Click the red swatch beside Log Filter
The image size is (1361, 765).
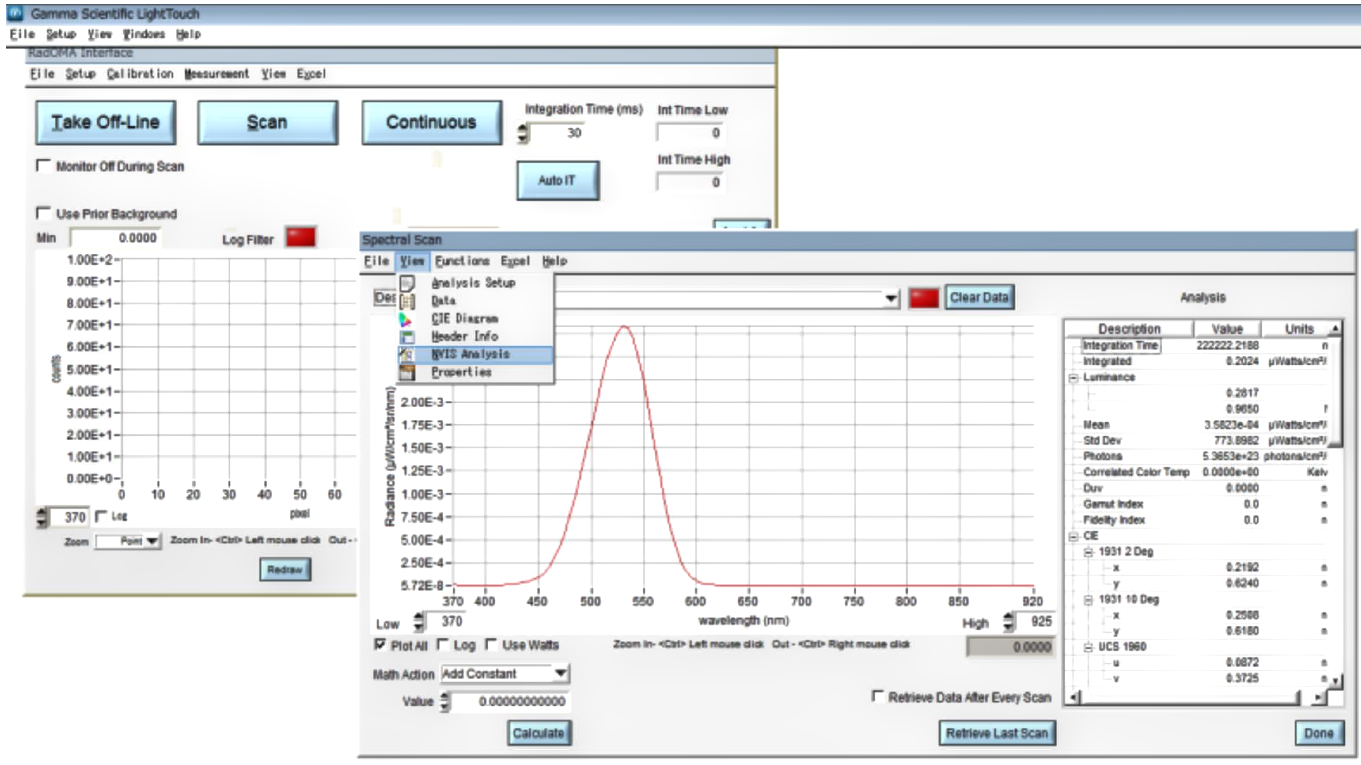(300, 237)
